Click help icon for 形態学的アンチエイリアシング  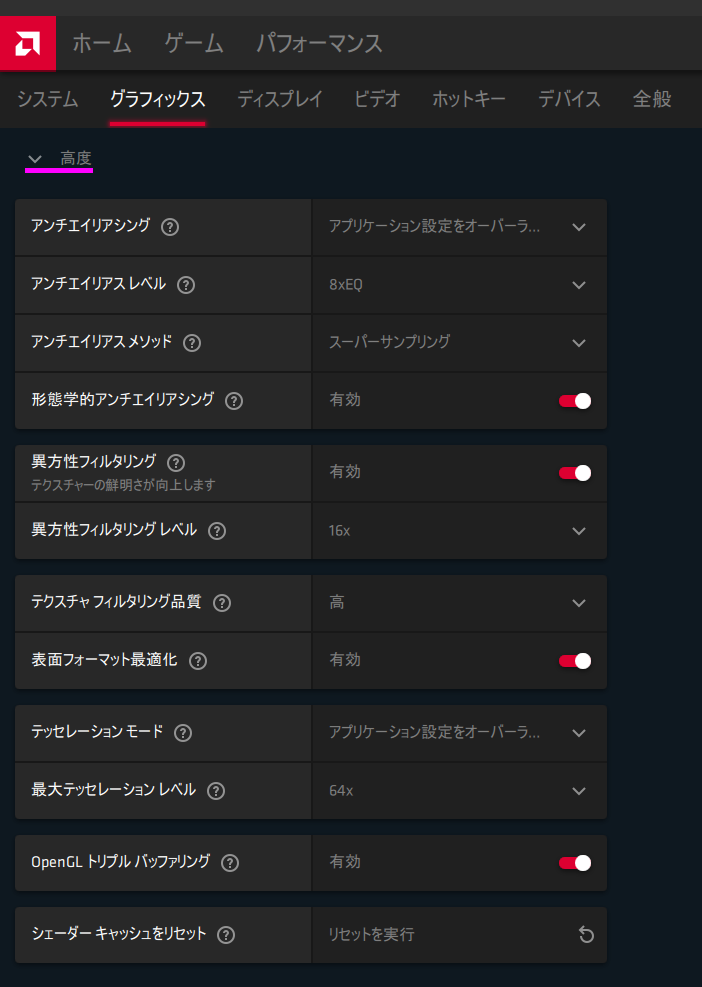point(234,401)
